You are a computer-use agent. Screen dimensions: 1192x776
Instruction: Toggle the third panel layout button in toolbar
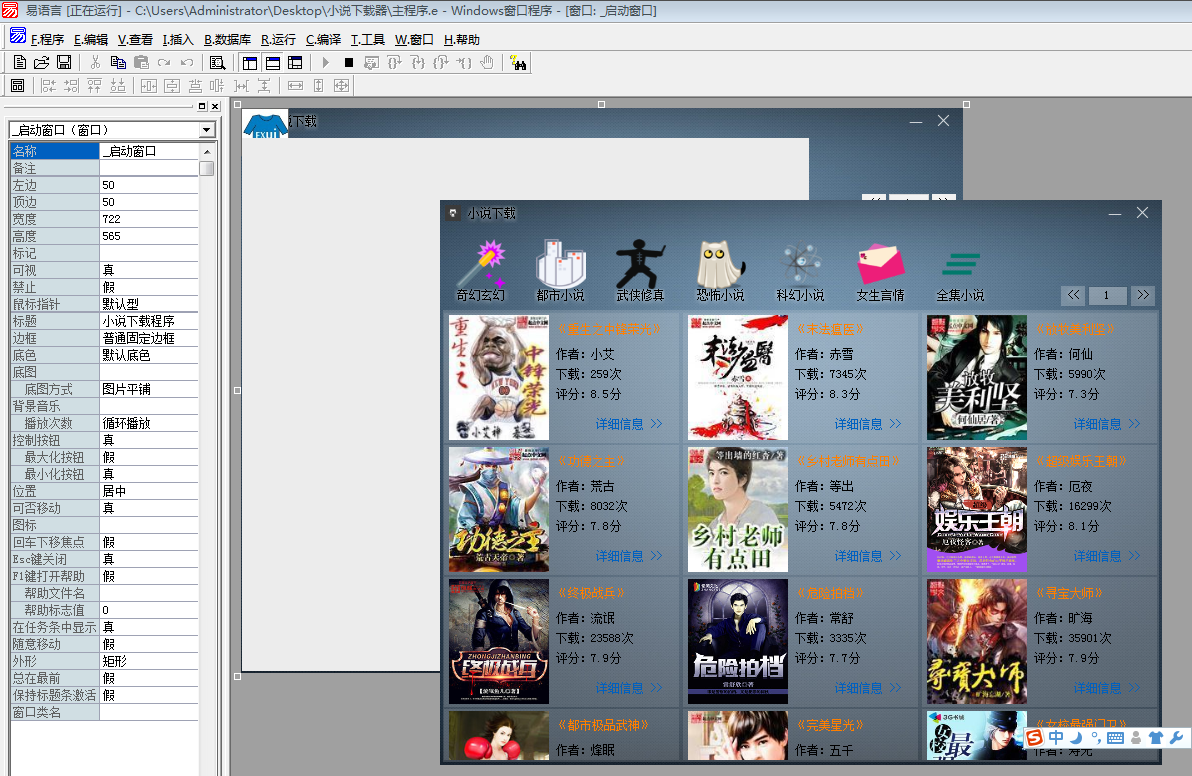point(295,62)
